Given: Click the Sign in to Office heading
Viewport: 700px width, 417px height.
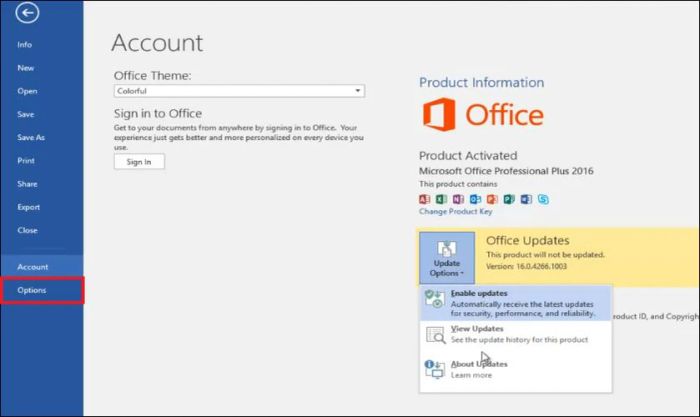Looking at the screenshot, I should click(x=158, y=113).
